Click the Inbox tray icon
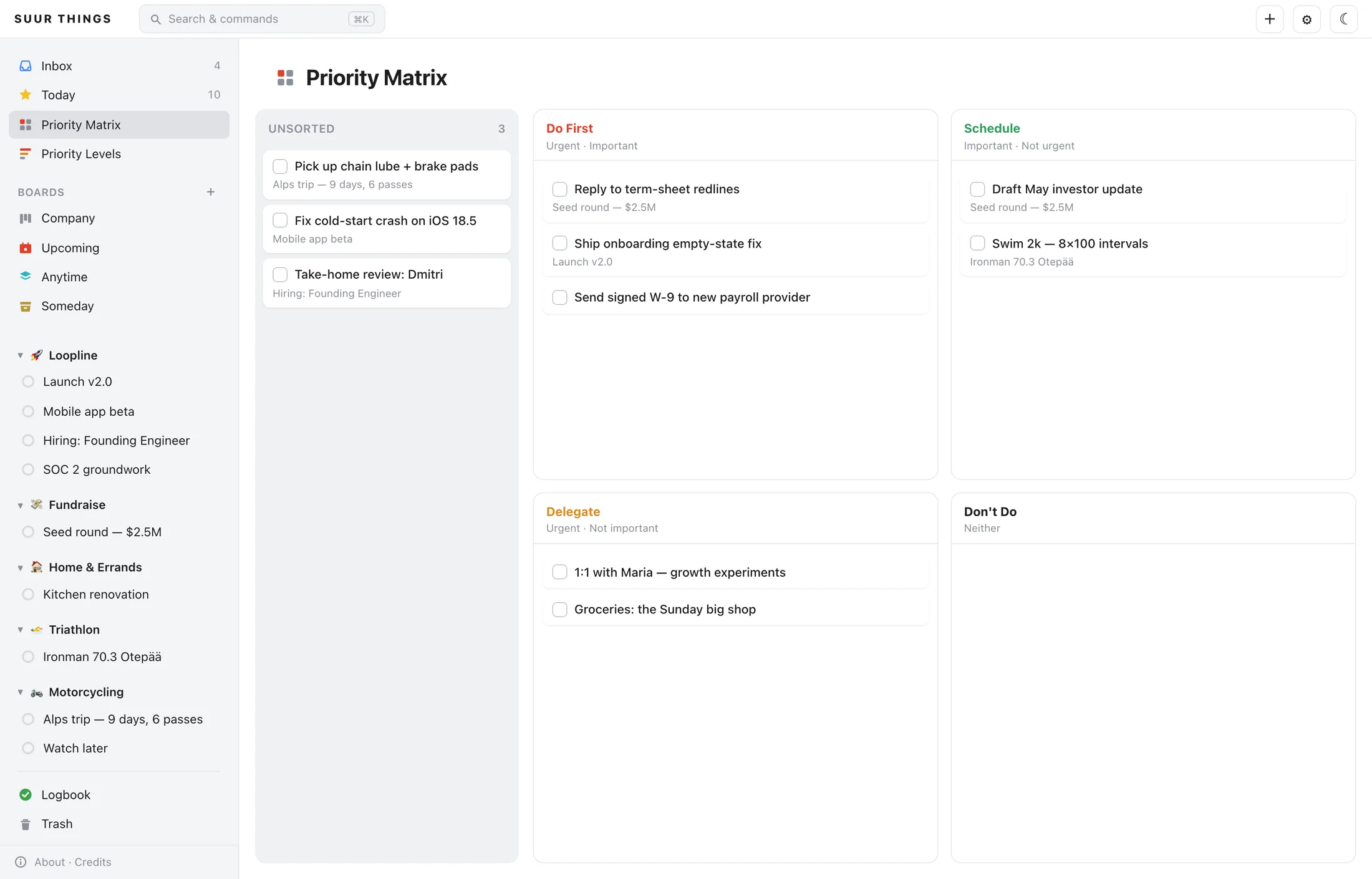 click(26, 66)
